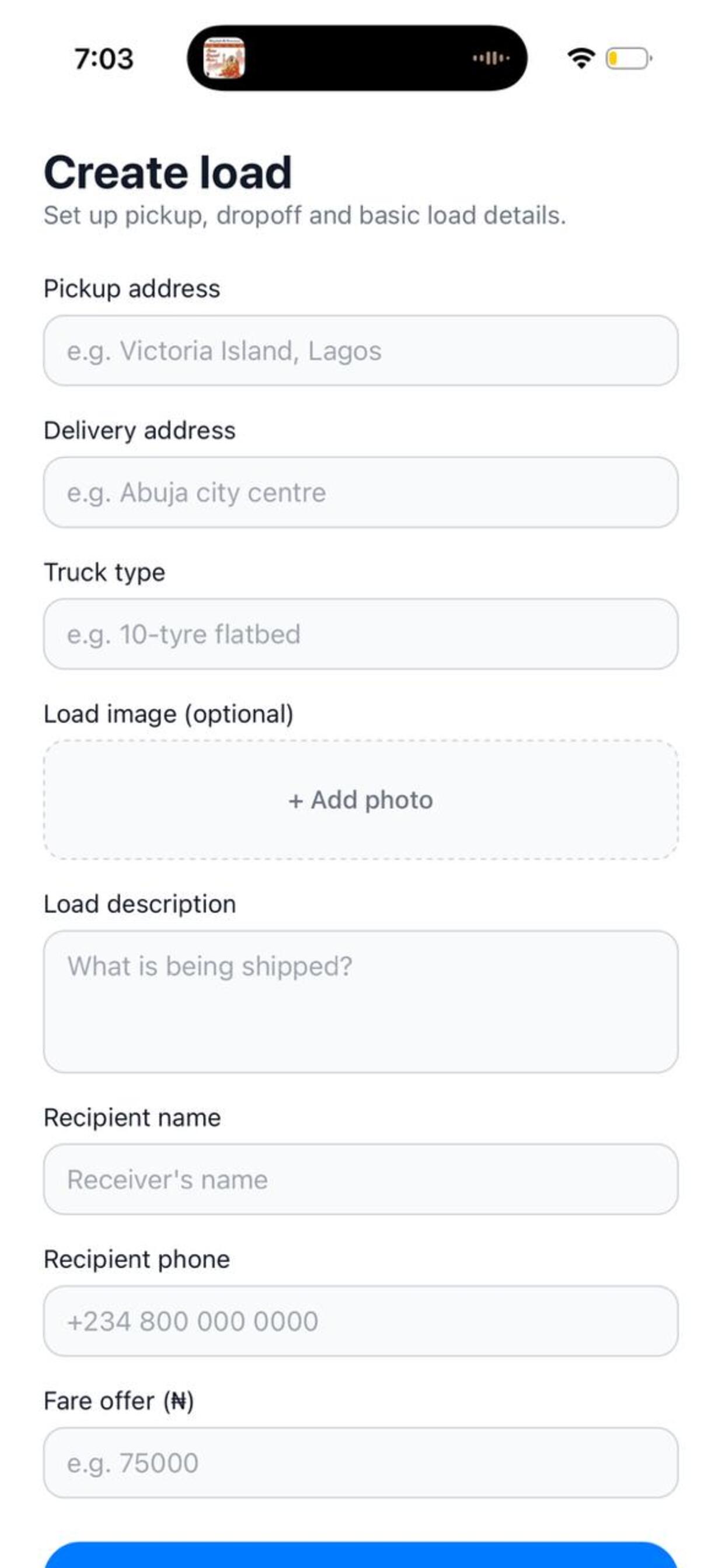Tap the blue submit button at bottom
This screenshot has width=722, height=1568.
click(361, 1555)
